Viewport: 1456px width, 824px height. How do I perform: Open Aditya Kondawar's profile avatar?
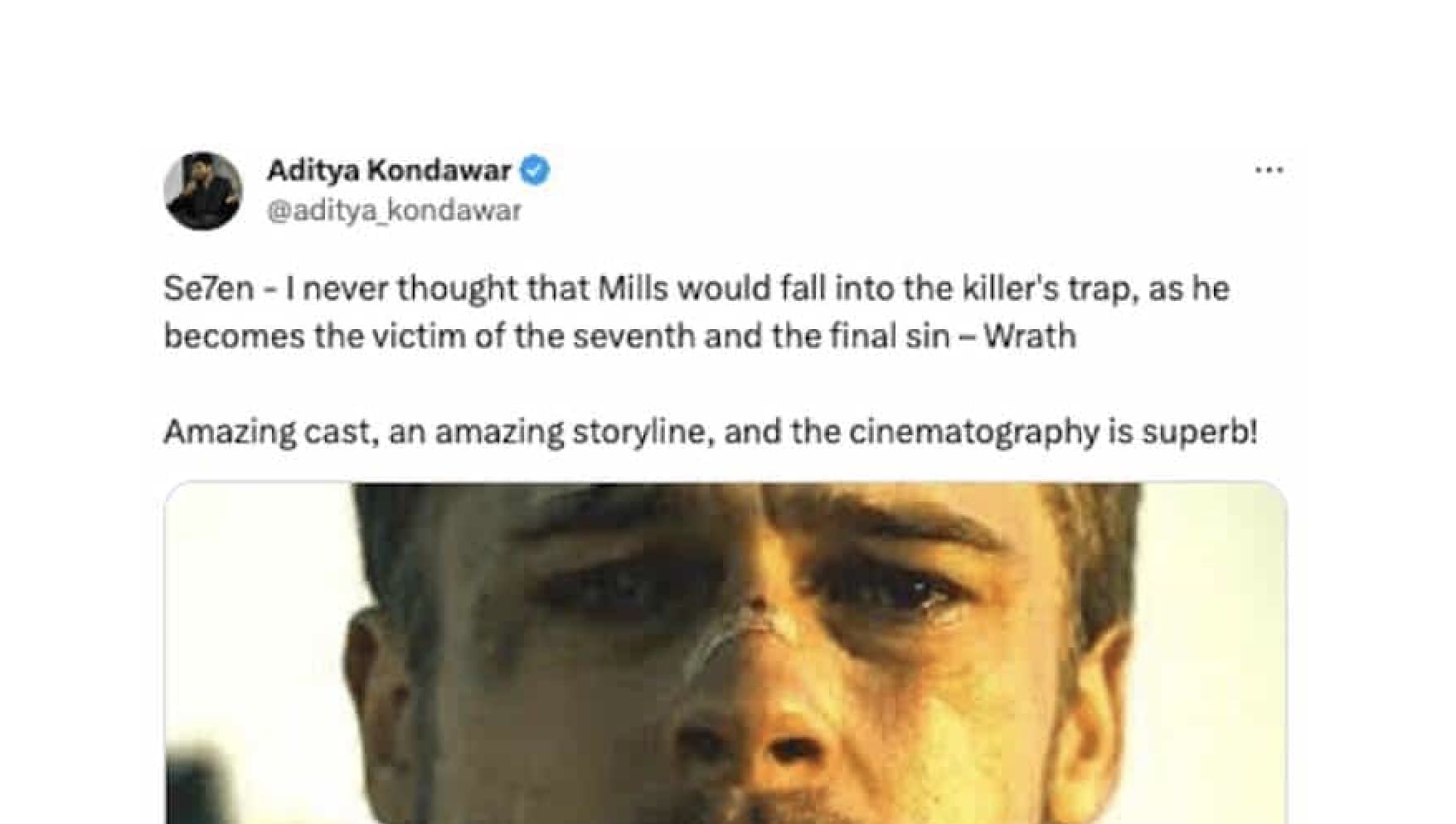click(203, 191)
